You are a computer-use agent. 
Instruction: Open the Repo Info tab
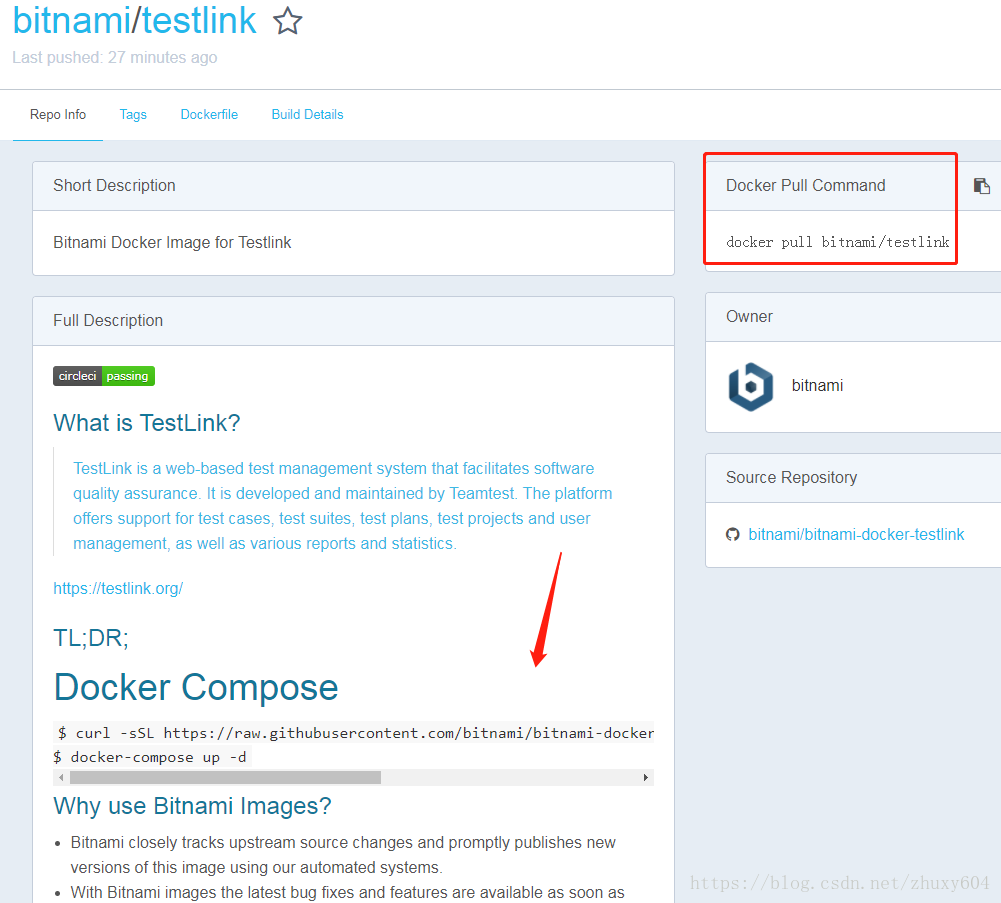tap(58, 115)
